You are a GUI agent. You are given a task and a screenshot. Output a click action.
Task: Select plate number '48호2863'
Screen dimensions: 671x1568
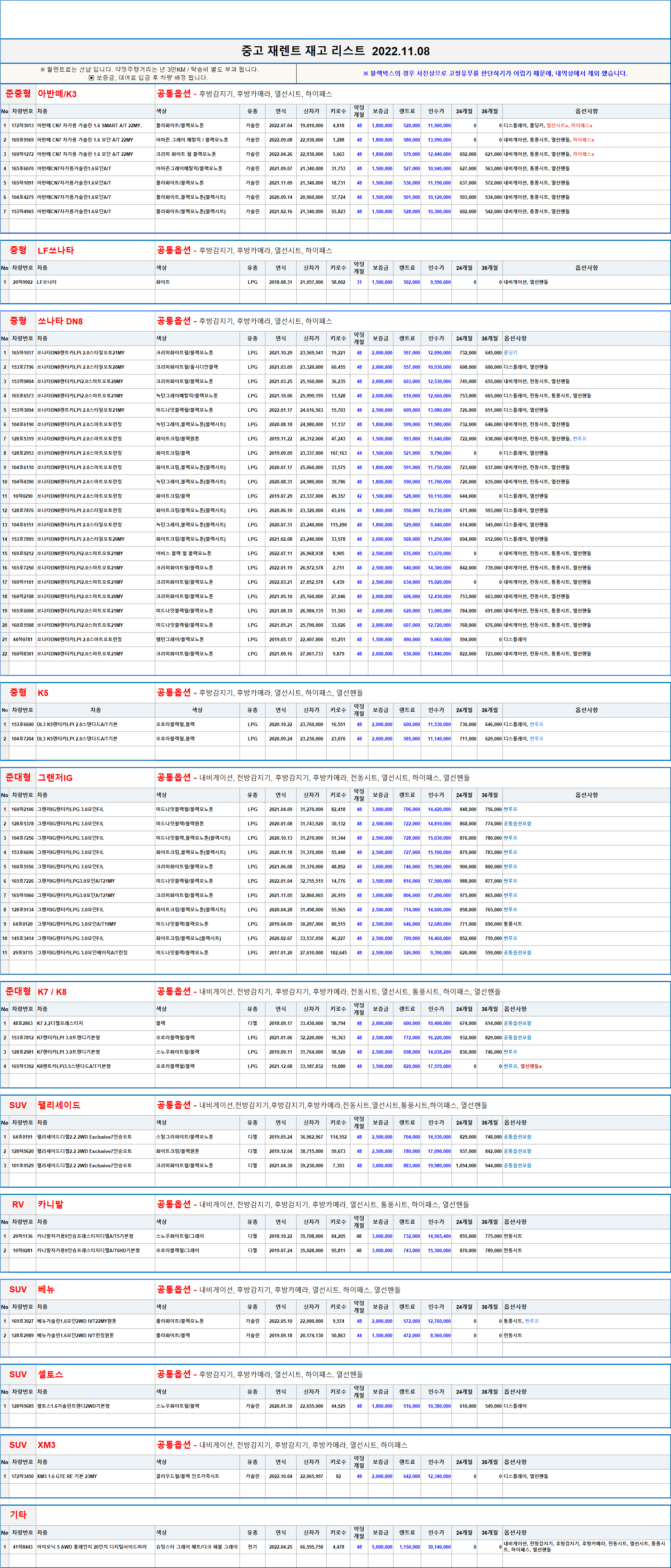pos(23,1023)
